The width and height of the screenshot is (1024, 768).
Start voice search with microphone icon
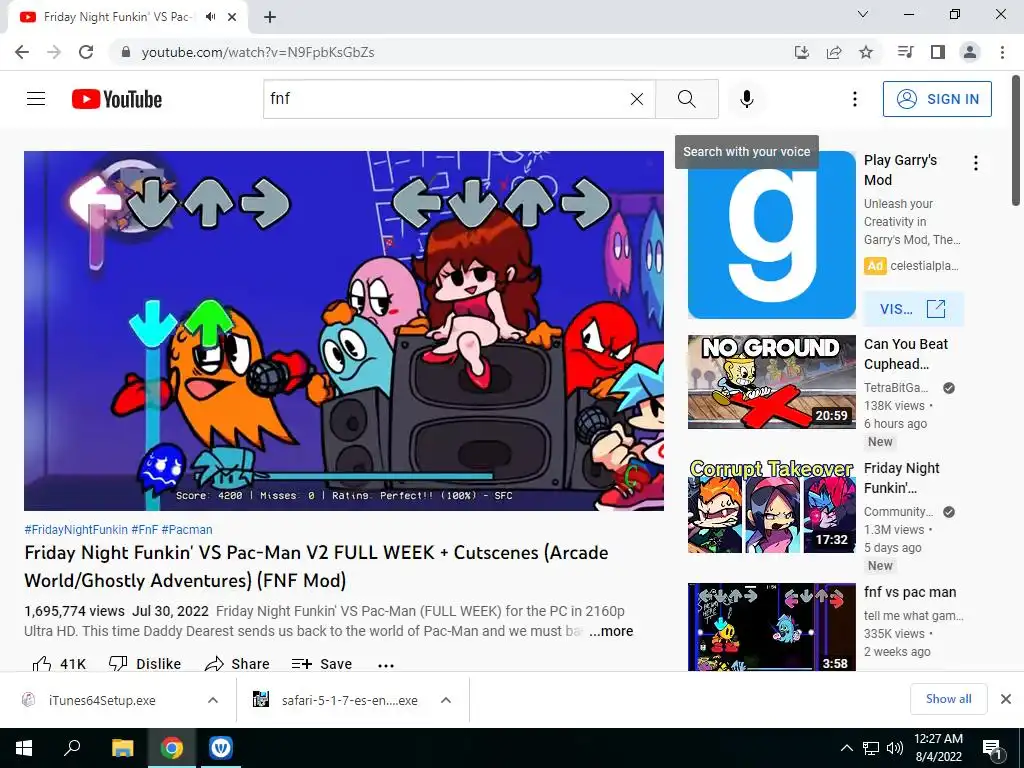pyautogui.click(x=746, y=99)
